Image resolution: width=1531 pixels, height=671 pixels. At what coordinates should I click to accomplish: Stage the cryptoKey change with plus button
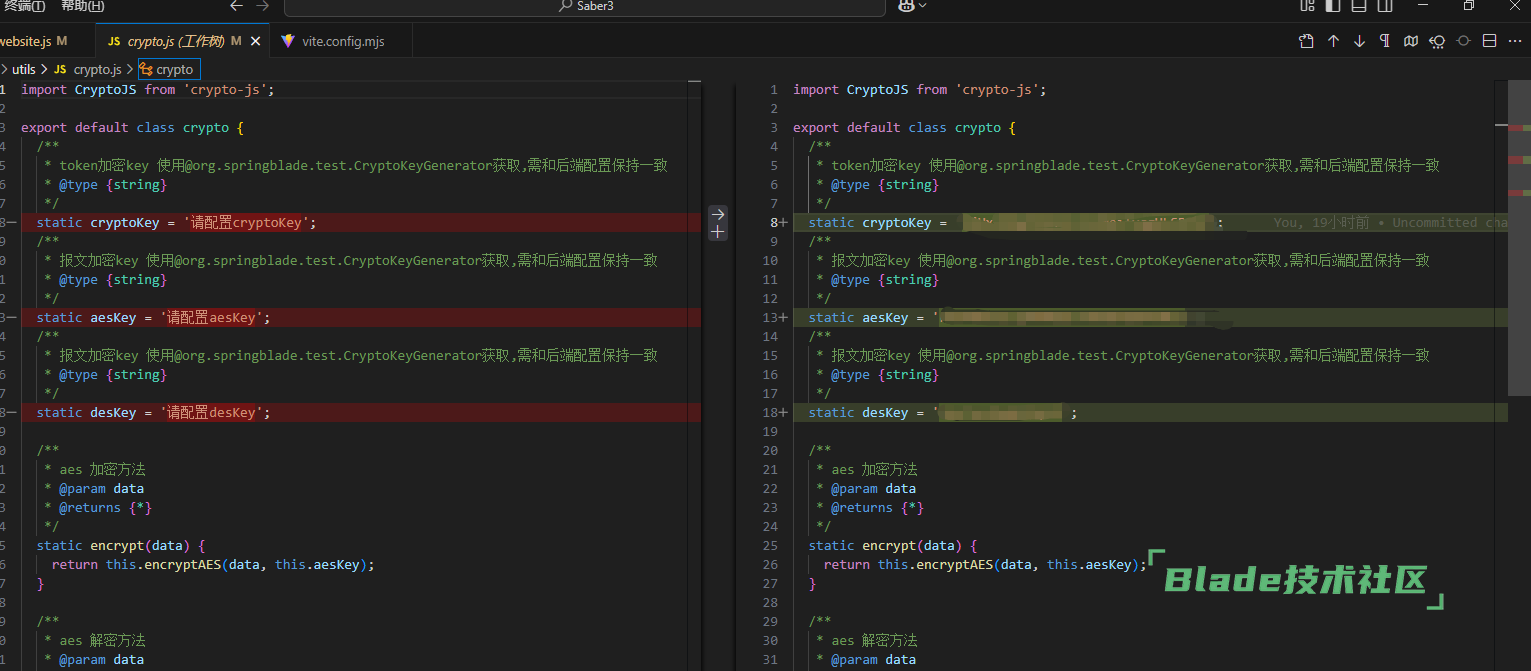[718, 232]
